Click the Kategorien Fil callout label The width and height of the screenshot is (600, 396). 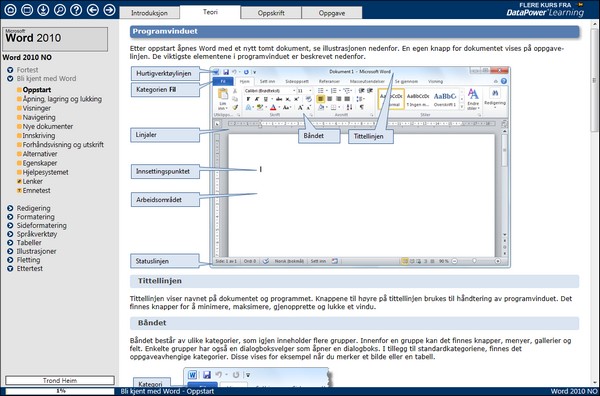(165, 90)
